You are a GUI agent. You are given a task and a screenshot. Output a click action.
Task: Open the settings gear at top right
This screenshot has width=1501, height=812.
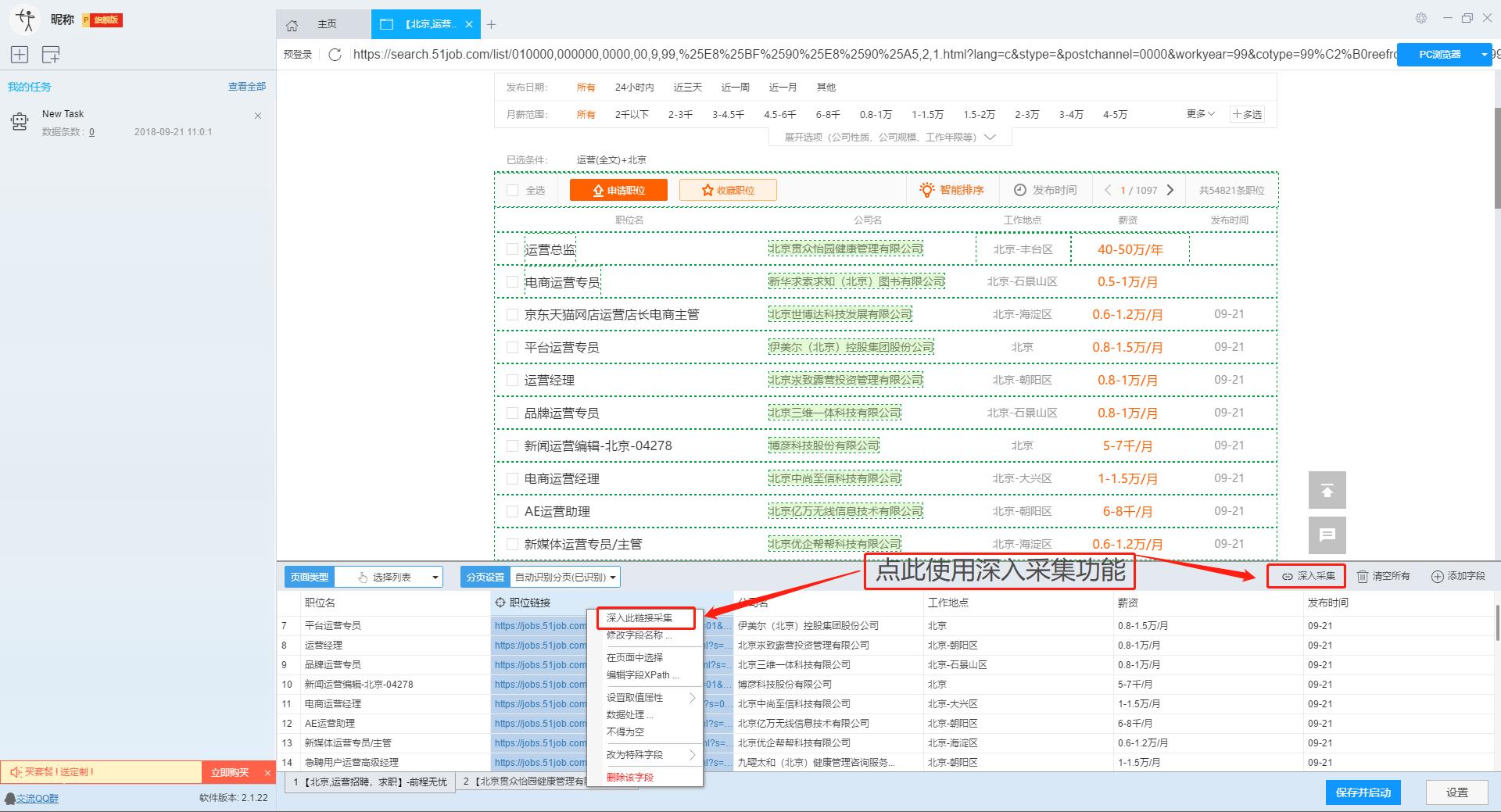(1421, 18)
